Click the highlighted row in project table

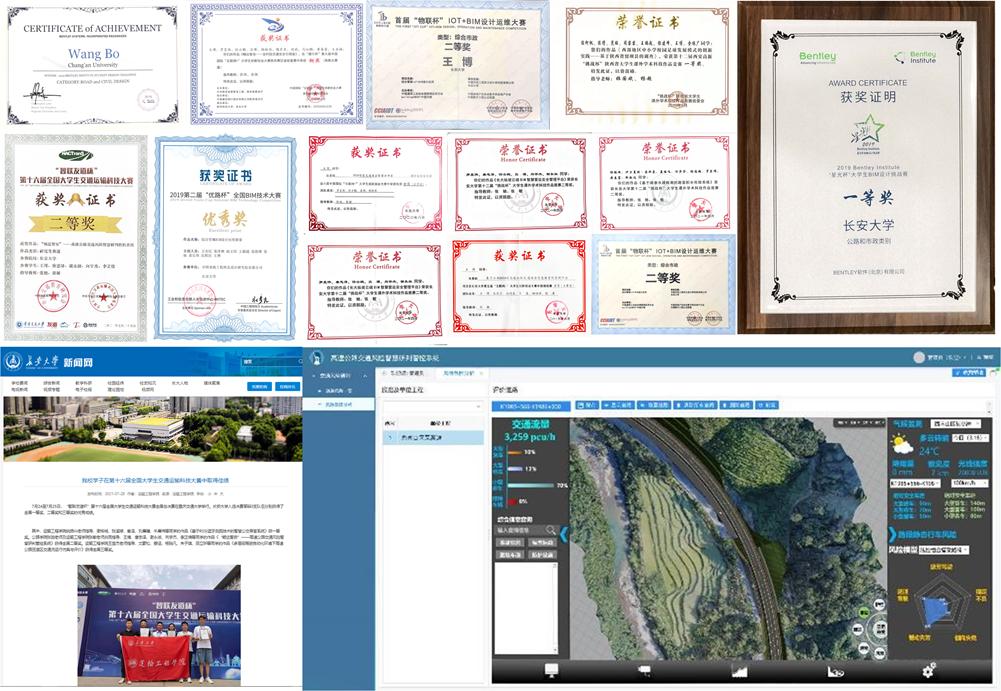[433, 437]
